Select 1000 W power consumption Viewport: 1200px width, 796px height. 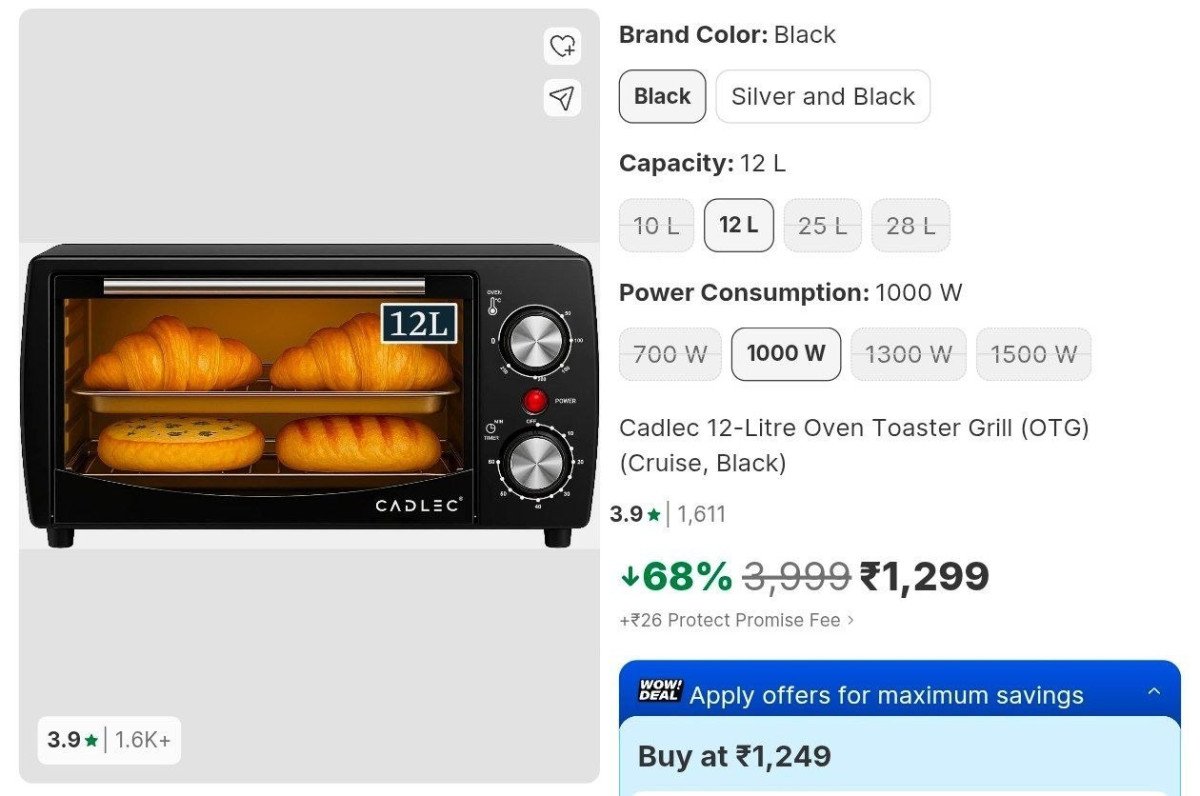[x=786, y=354]
